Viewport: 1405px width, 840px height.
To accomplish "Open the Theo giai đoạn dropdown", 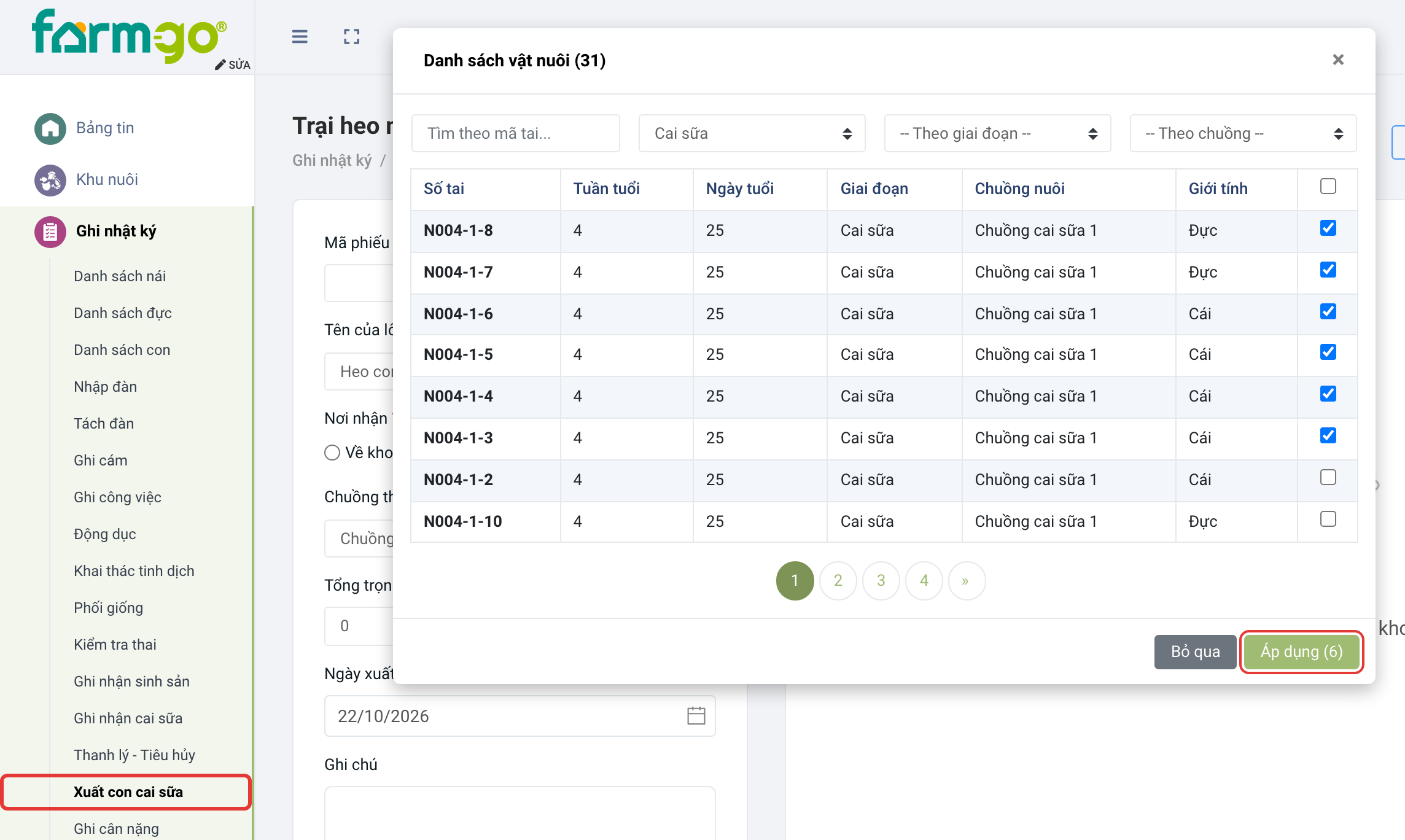I will (997, 133).
